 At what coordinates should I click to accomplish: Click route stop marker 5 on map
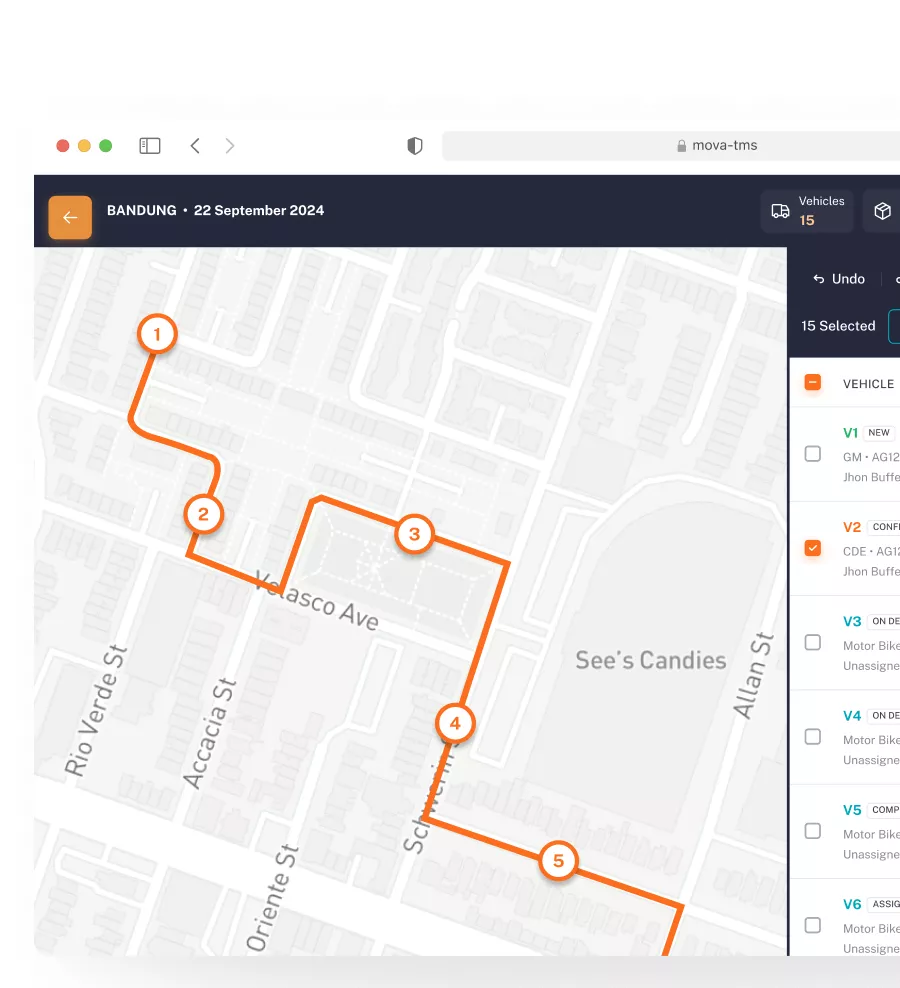click(x=558, y=860)
